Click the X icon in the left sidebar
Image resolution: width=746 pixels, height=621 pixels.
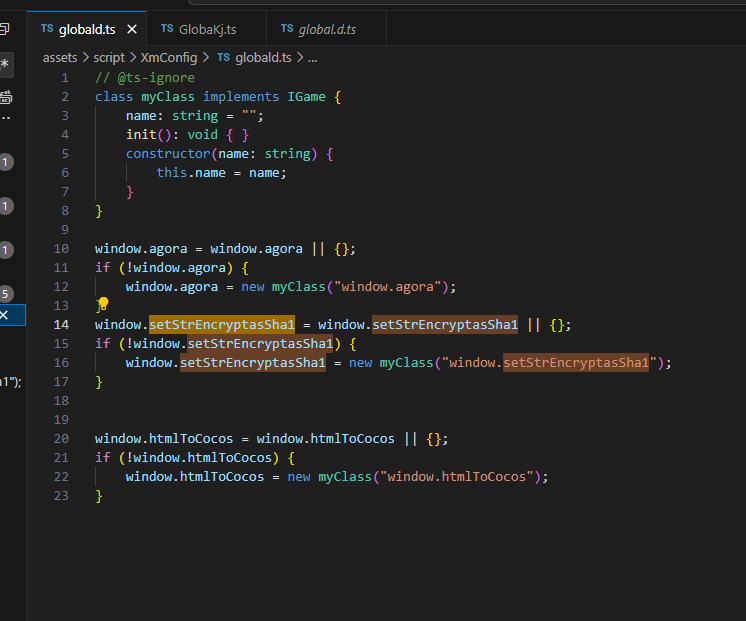click(x=4, y=315)
